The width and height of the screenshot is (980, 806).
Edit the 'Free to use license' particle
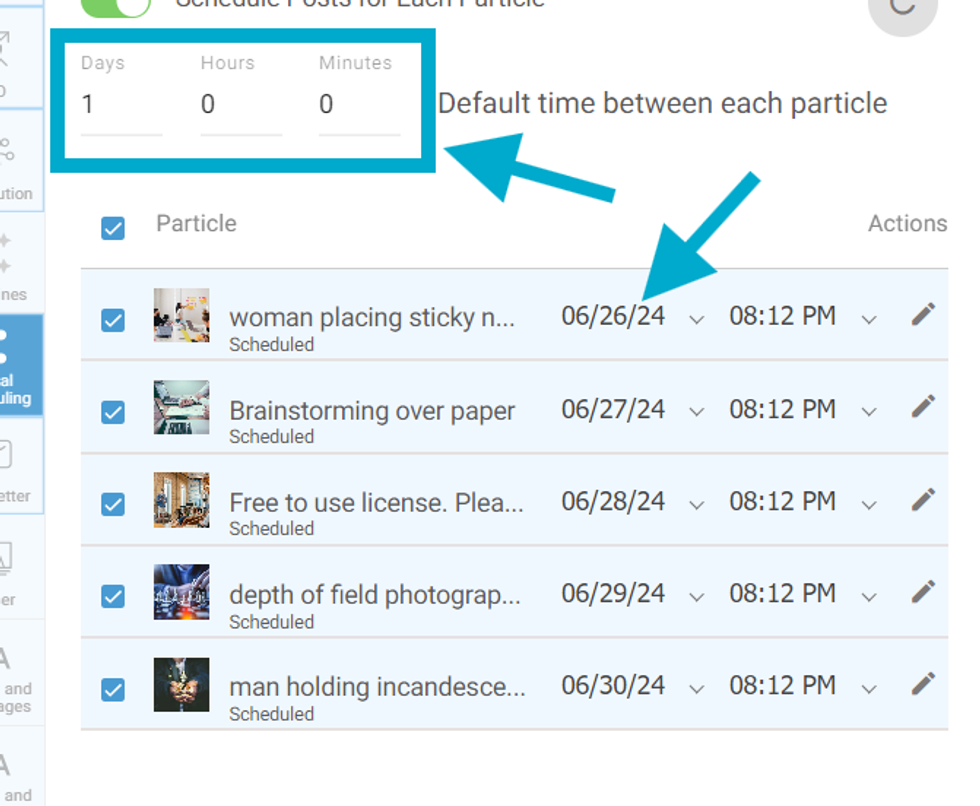point(923,500)
